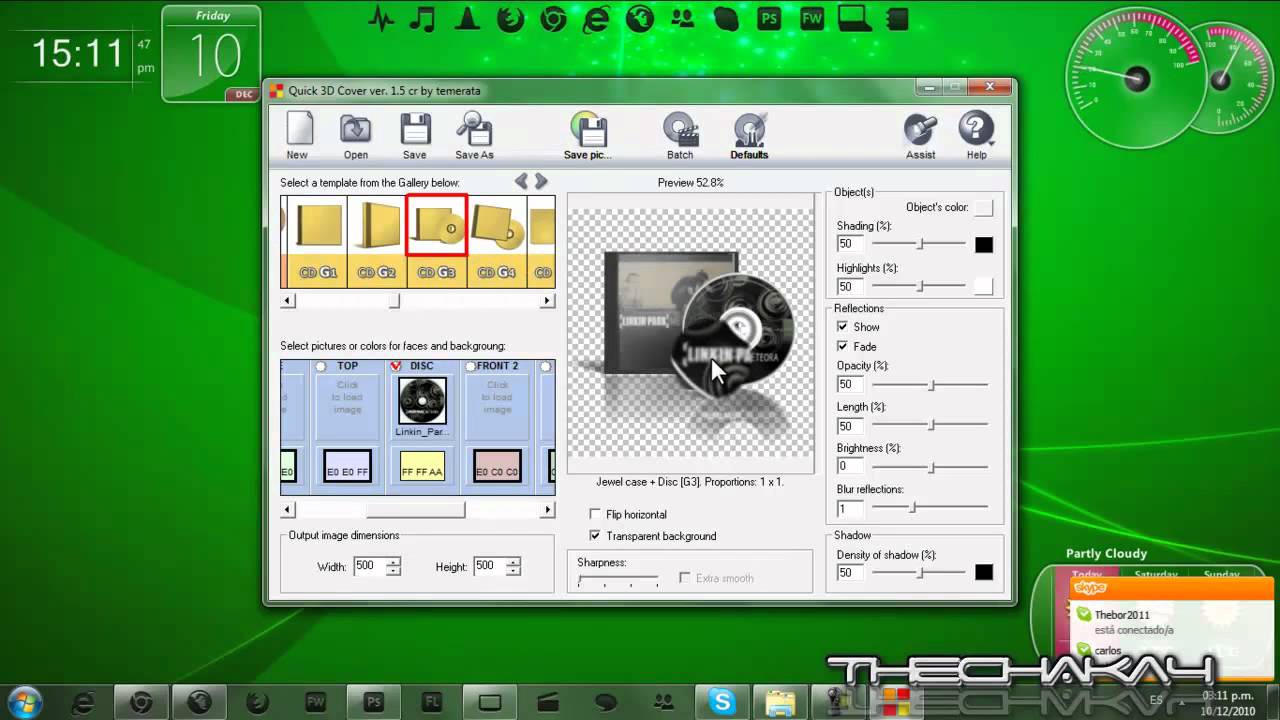Click the DISC color swatch FF FF AA
This screenshot has height=720, width=1280.
click(422, 466)
